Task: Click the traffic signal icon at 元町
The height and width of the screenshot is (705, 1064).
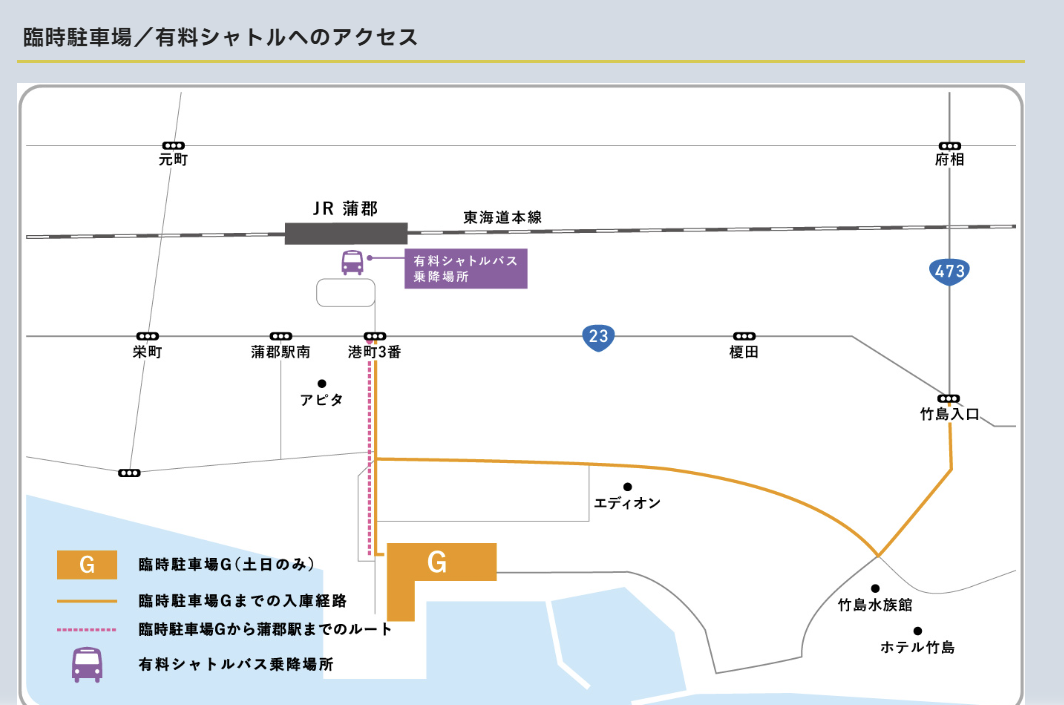Action: pyautogui.click(x=173, y=146)
